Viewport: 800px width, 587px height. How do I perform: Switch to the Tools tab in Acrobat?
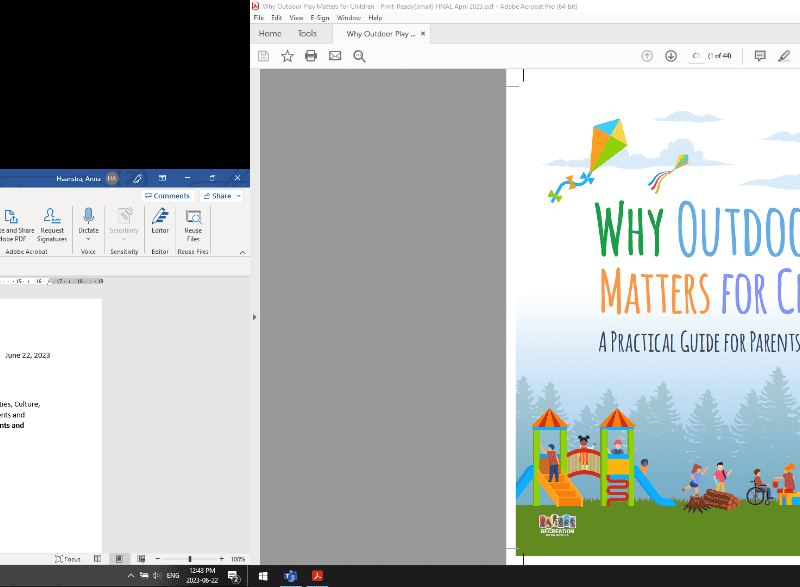pos(307,34)
